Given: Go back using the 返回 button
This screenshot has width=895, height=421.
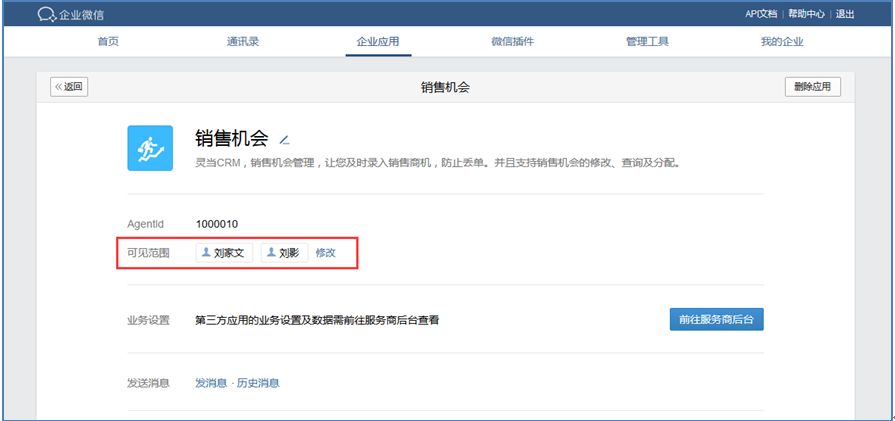Looking at the screenshot, I should tap(69, 87).
